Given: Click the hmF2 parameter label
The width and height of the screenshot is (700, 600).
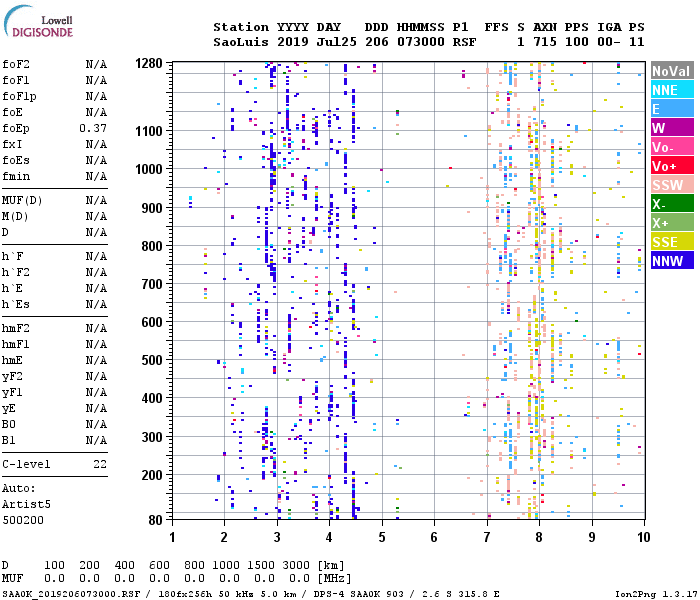Looking at the screenshot, I should [x=16, y=329].
